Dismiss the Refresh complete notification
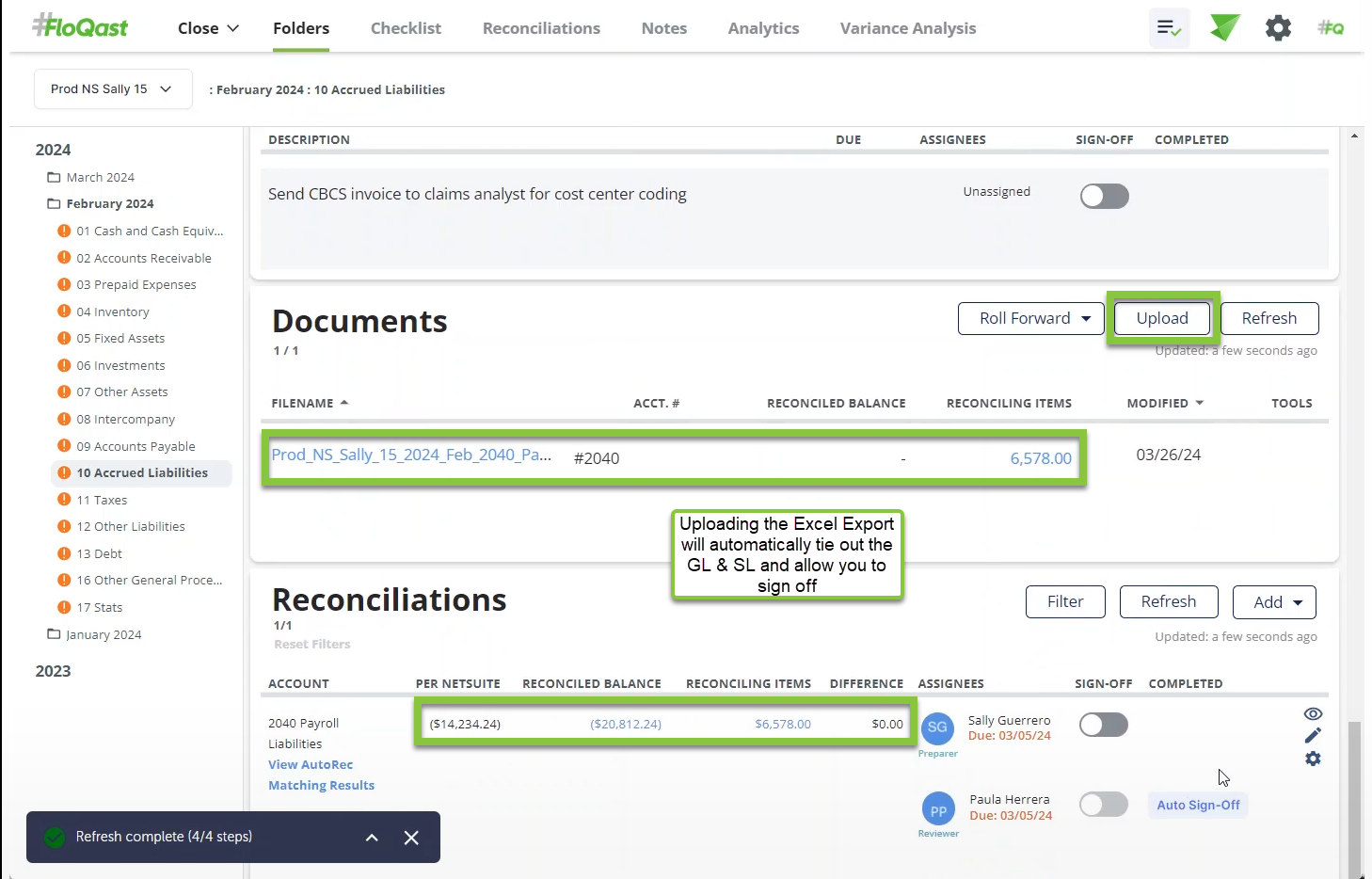Image resolution: width=1372 pixels, height=879 pixels. click(x=411, y=838)
